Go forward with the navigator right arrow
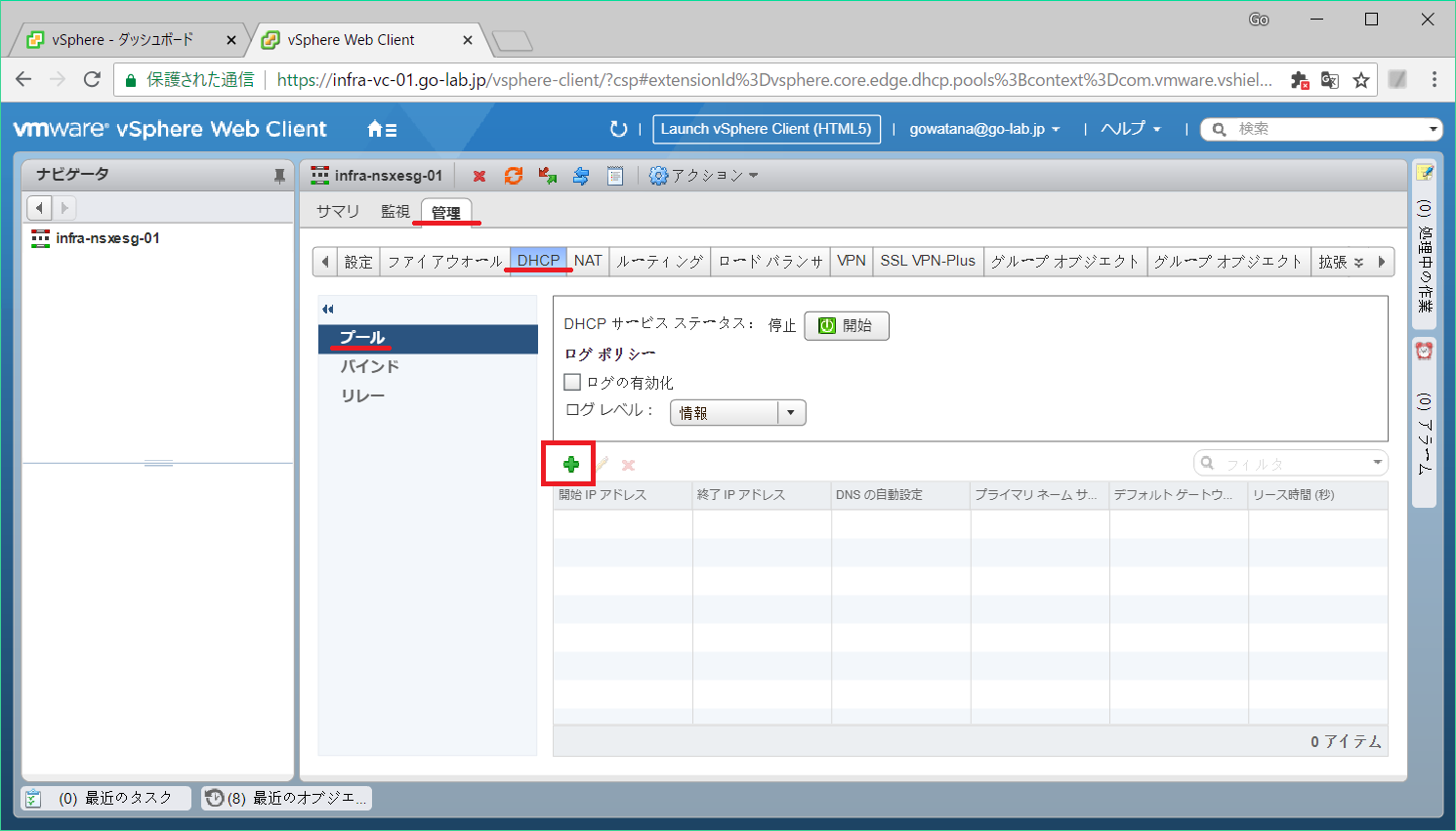1456x831 pixels. [x=64, y=208]
